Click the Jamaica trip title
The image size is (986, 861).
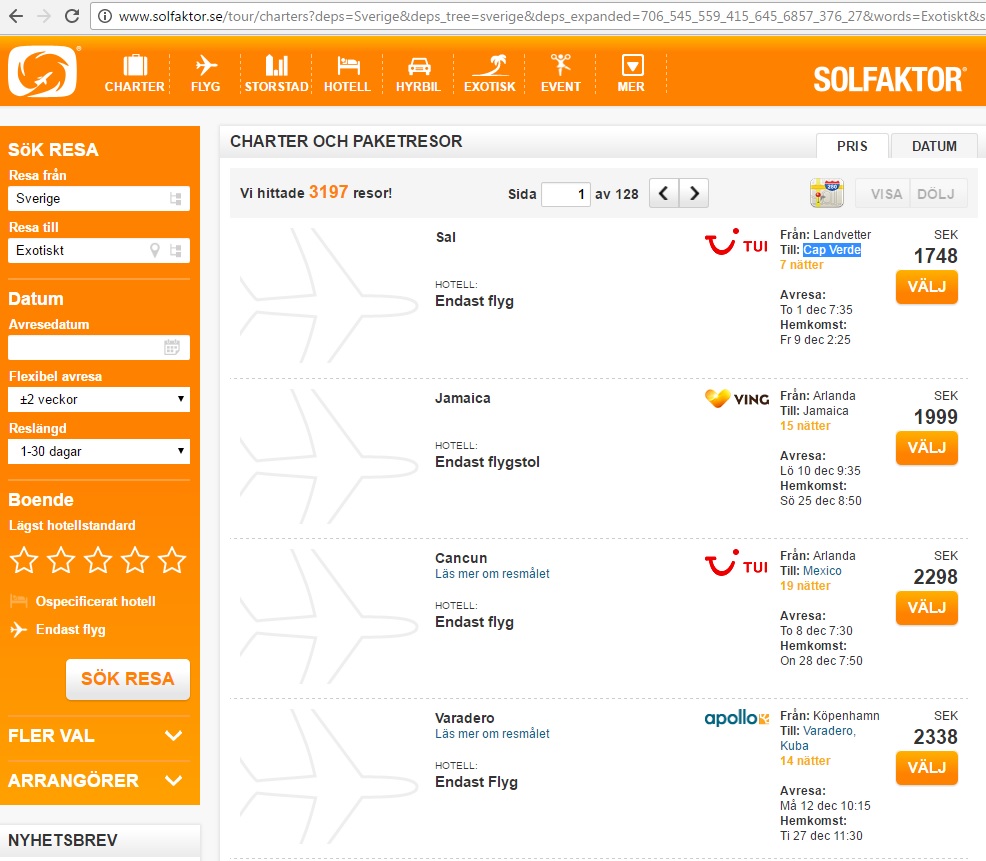462,398
